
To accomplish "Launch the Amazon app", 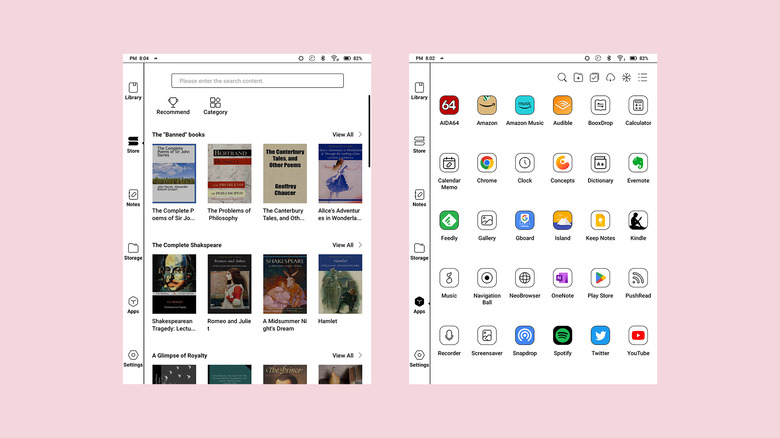I will 487,106.
